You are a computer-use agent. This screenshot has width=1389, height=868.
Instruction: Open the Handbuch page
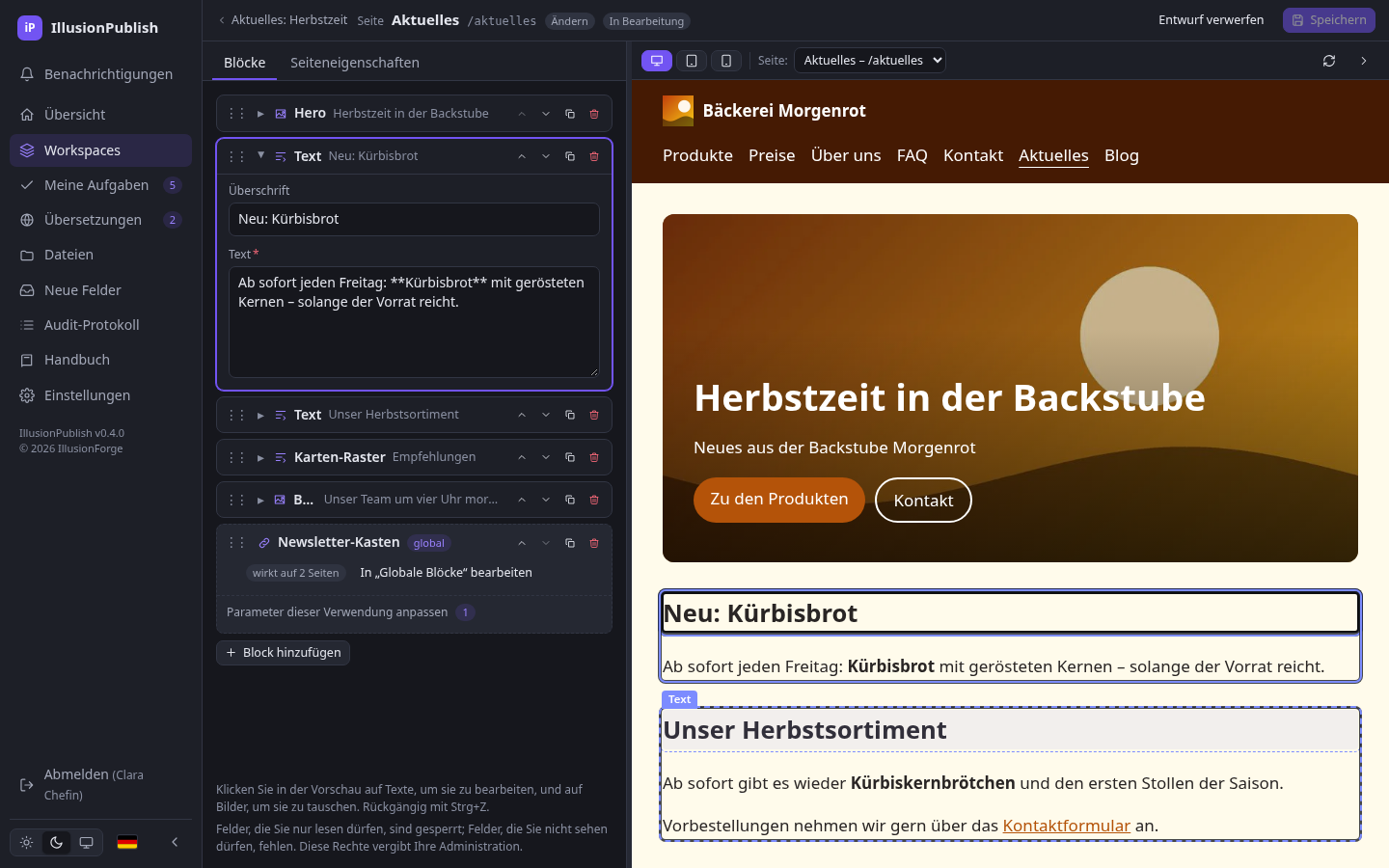pyautogui.click(x=100, y=360)
